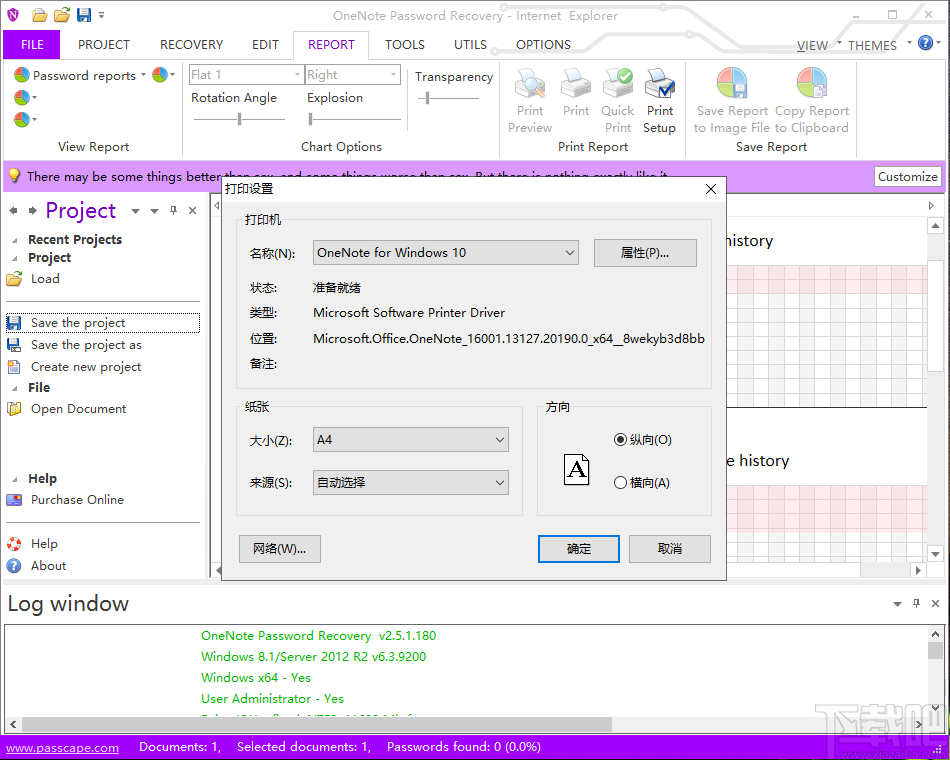Switch to the TOOLS ribbon tab
Image resolution: width=950 pixels, height=760 pixels.
click(404, 44)
